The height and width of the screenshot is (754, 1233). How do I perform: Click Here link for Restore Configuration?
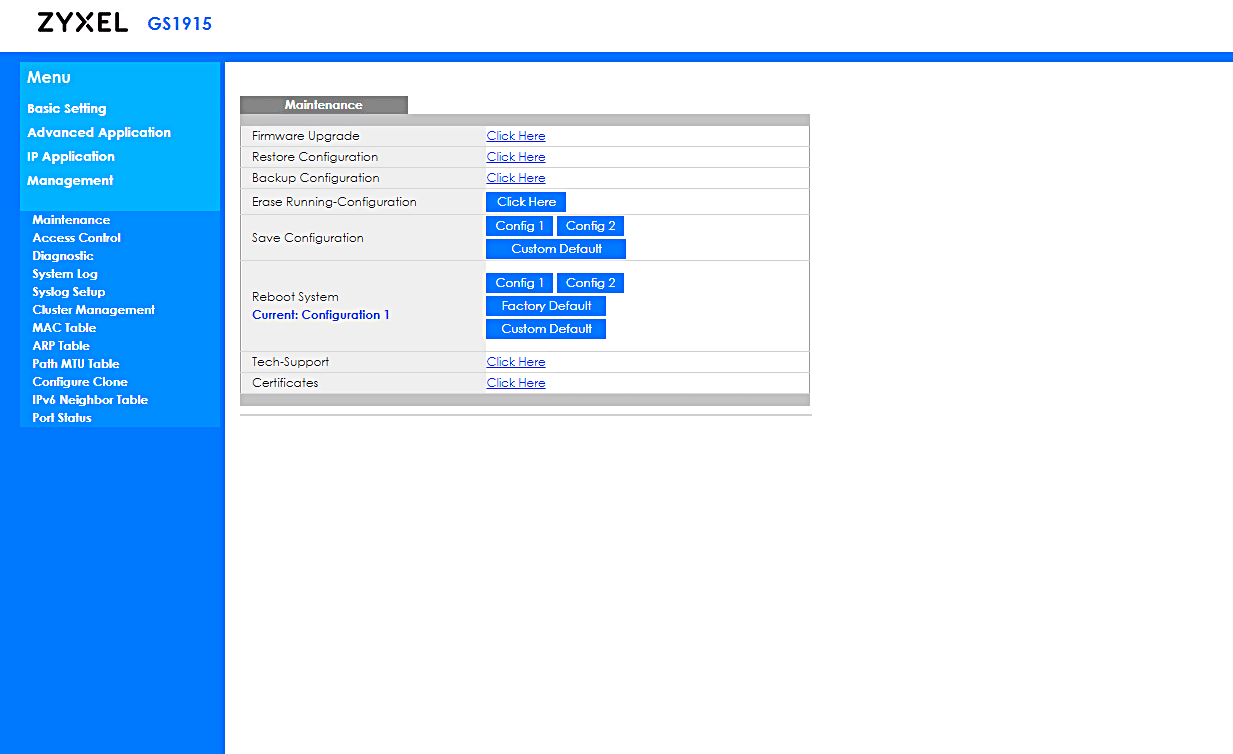(x=516, y=157)
